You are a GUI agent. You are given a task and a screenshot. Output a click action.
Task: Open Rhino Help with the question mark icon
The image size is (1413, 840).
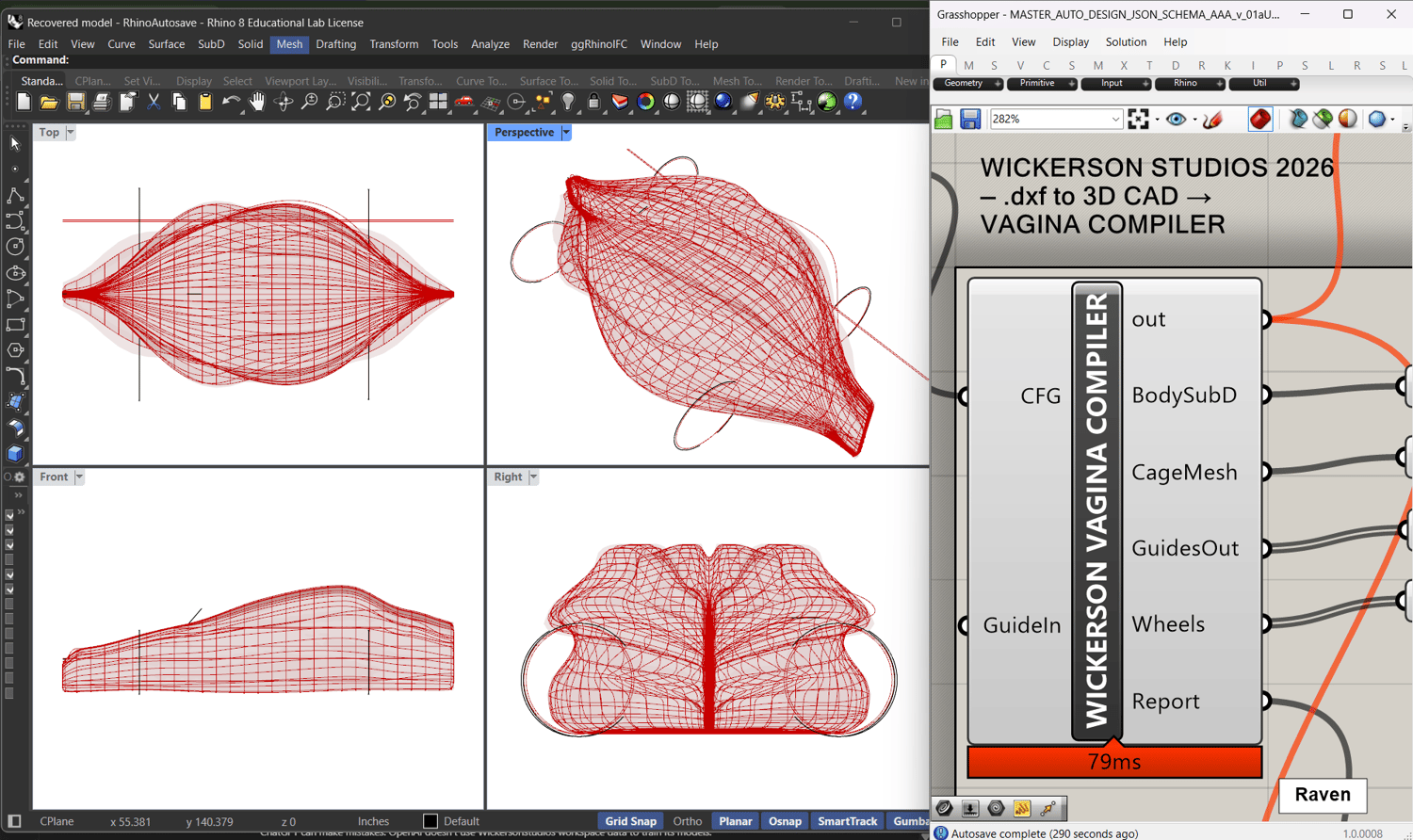pos(853,102)
